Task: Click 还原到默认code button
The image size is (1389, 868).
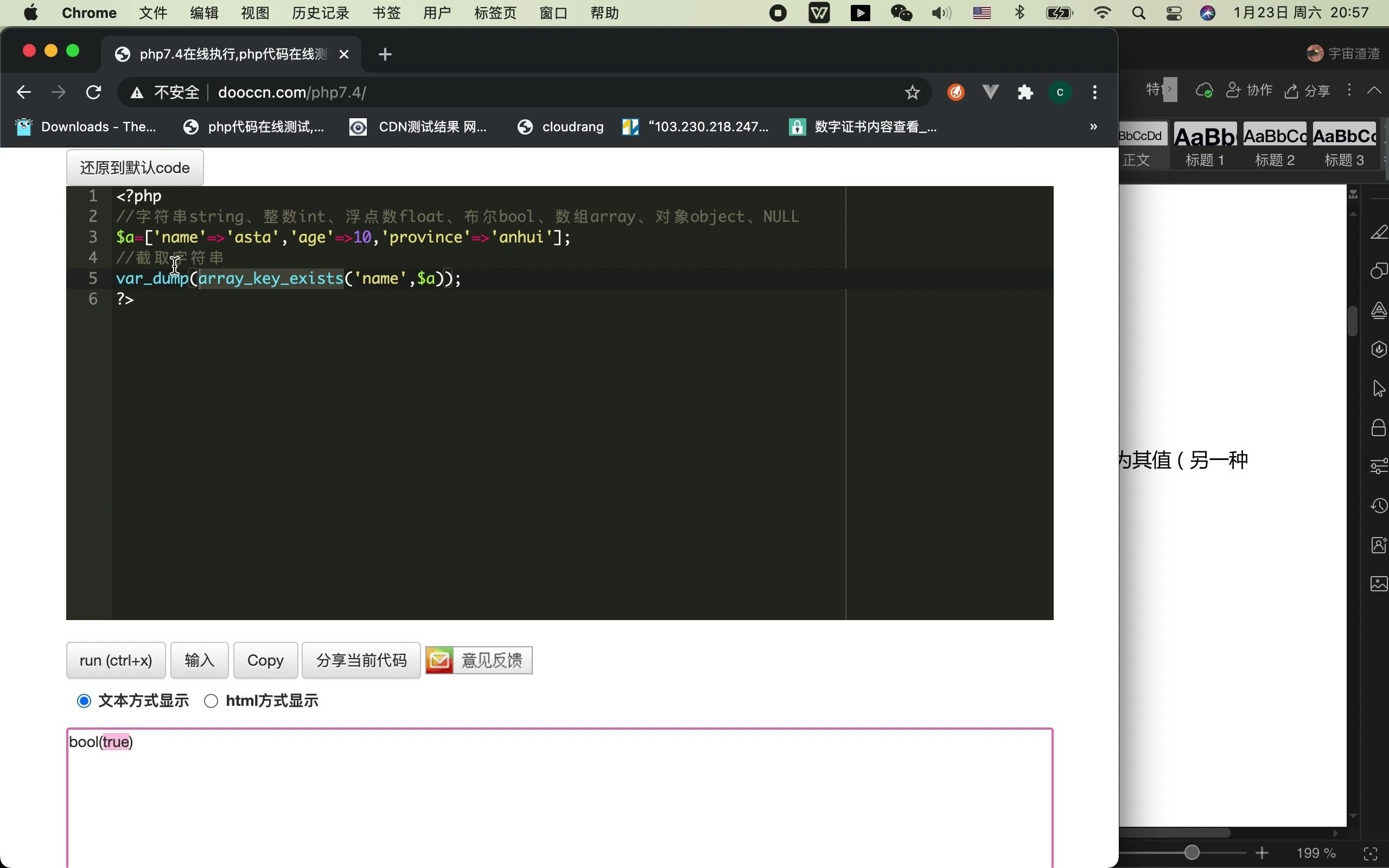Action: 135,167
